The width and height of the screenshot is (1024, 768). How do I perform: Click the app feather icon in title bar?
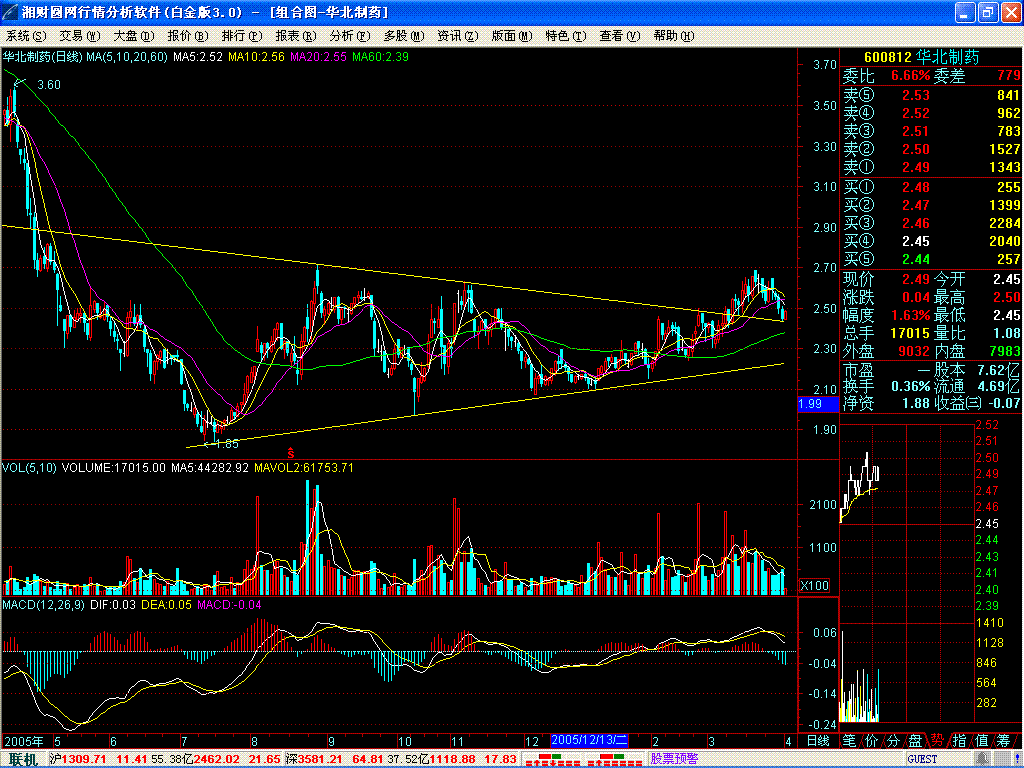(x=10, y=12)
